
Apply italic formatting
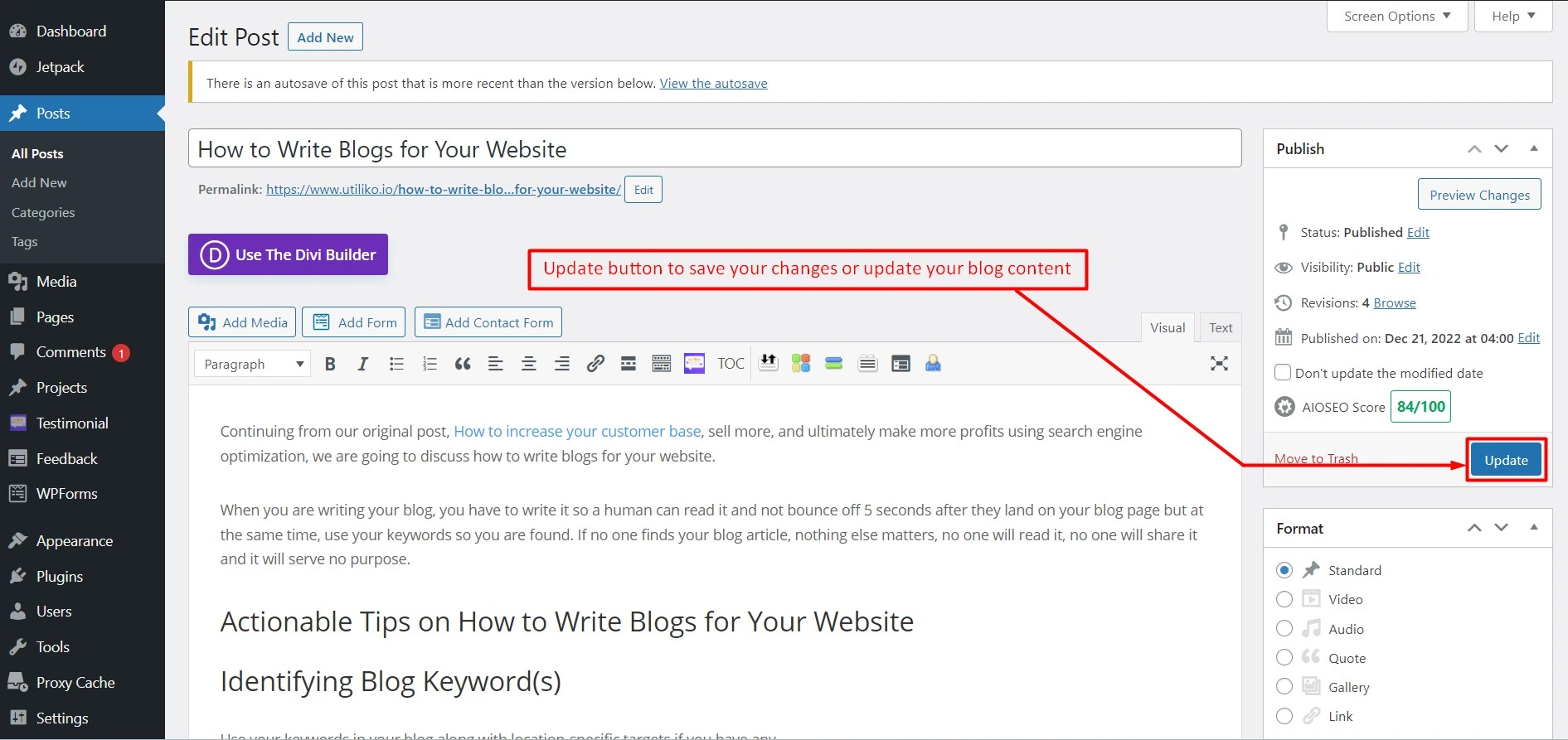362,364
